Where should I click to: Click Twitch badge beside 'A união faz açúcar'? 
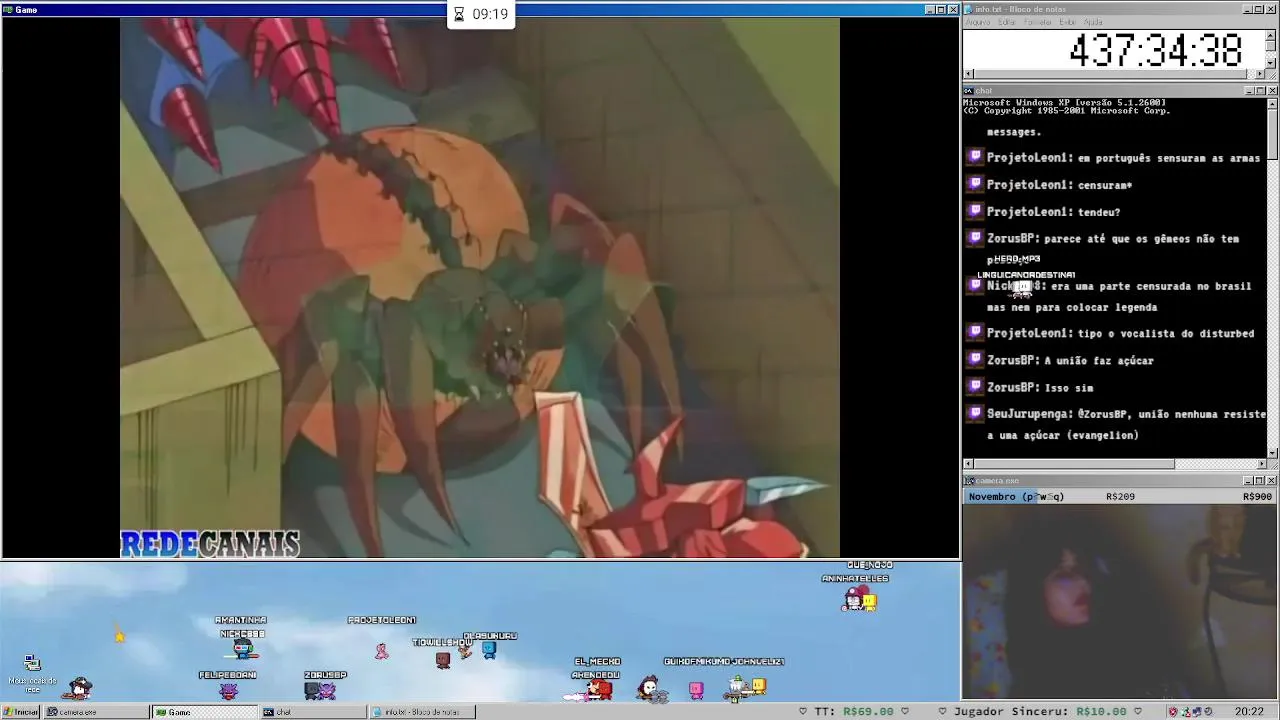(x=975, y=359)
